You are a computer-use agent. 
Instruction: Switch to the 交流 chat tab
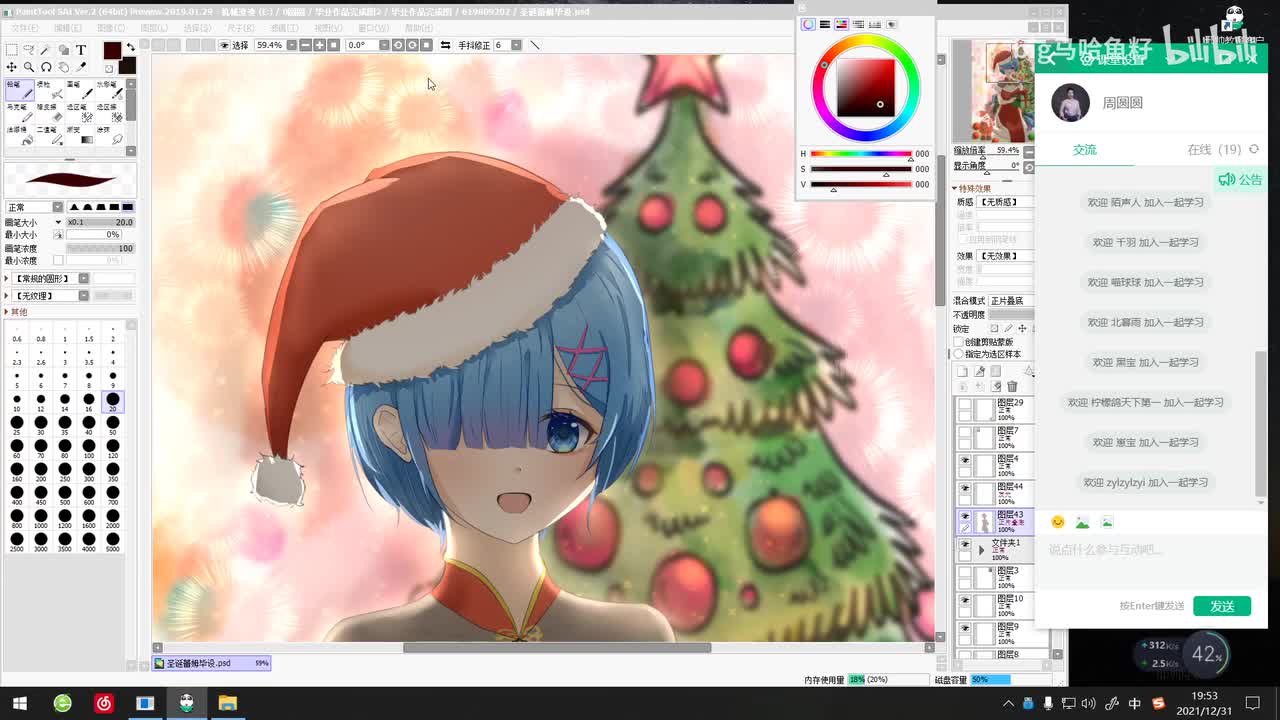pos(1085,149)
